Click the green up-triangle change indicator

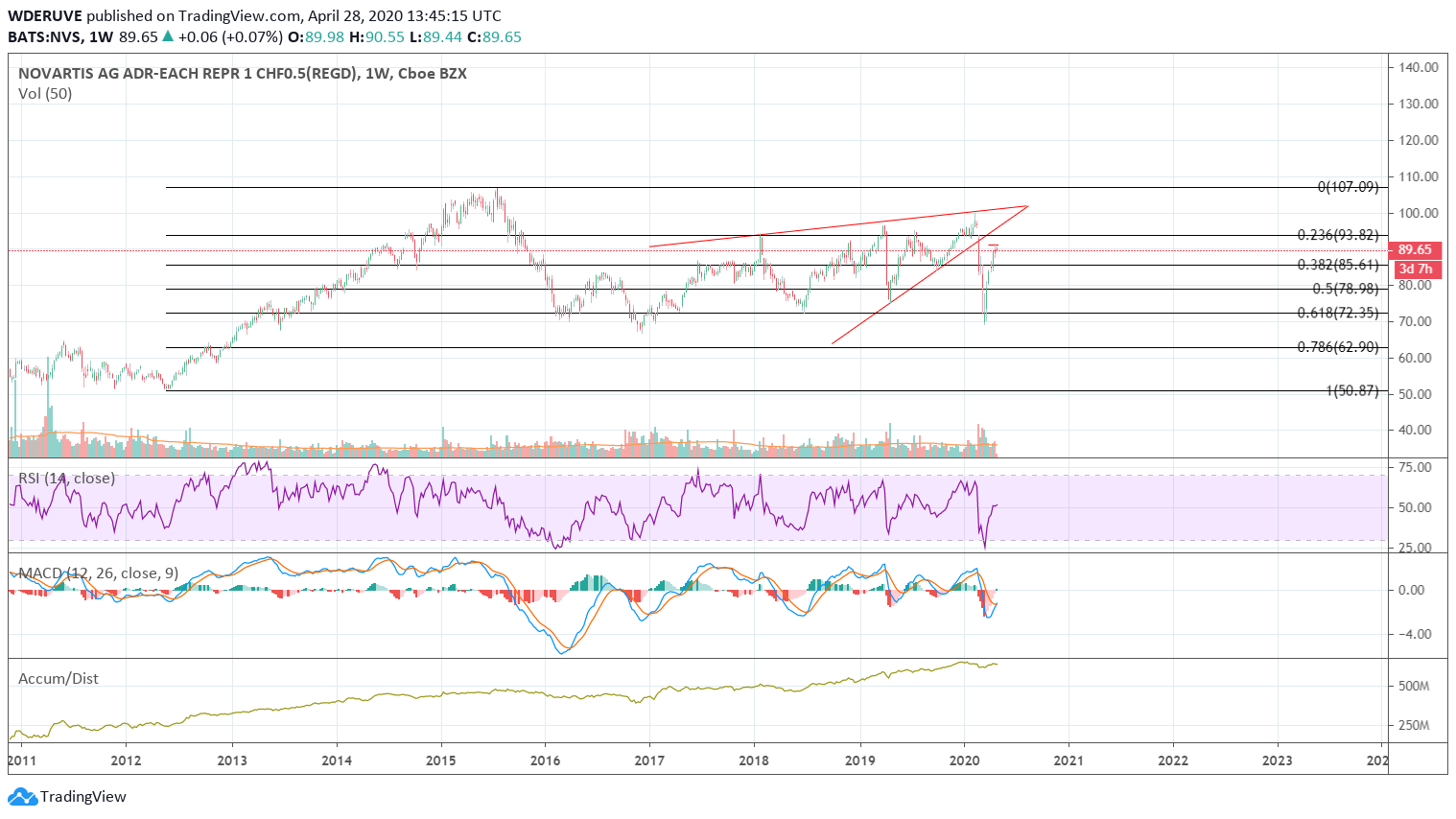[x=168, y=36]
